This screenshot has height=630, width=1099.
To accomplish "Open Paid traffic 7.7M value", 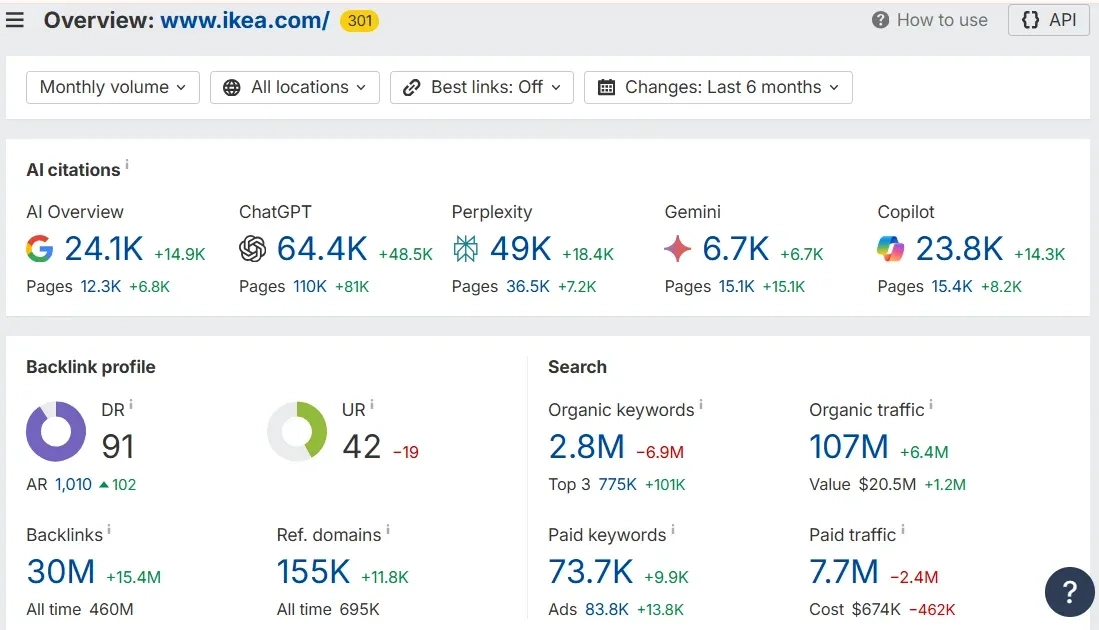I will pyautogui.click(x=844, y=571).
